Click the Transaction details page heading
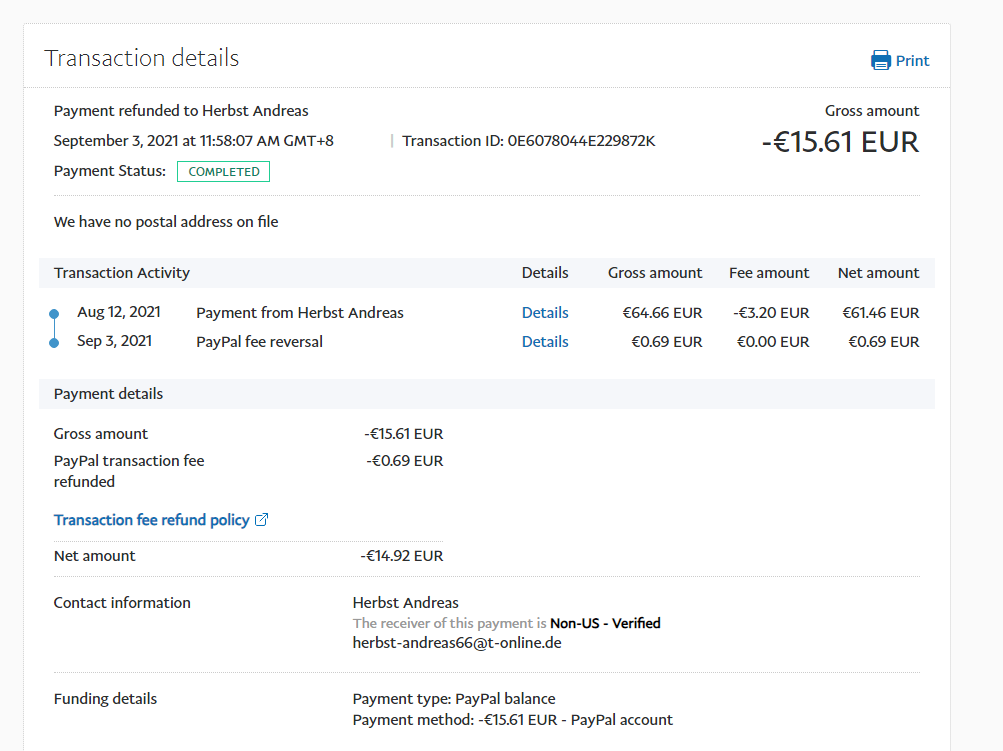The height and width of the screenshot is (751, 1003). (141, 58)
